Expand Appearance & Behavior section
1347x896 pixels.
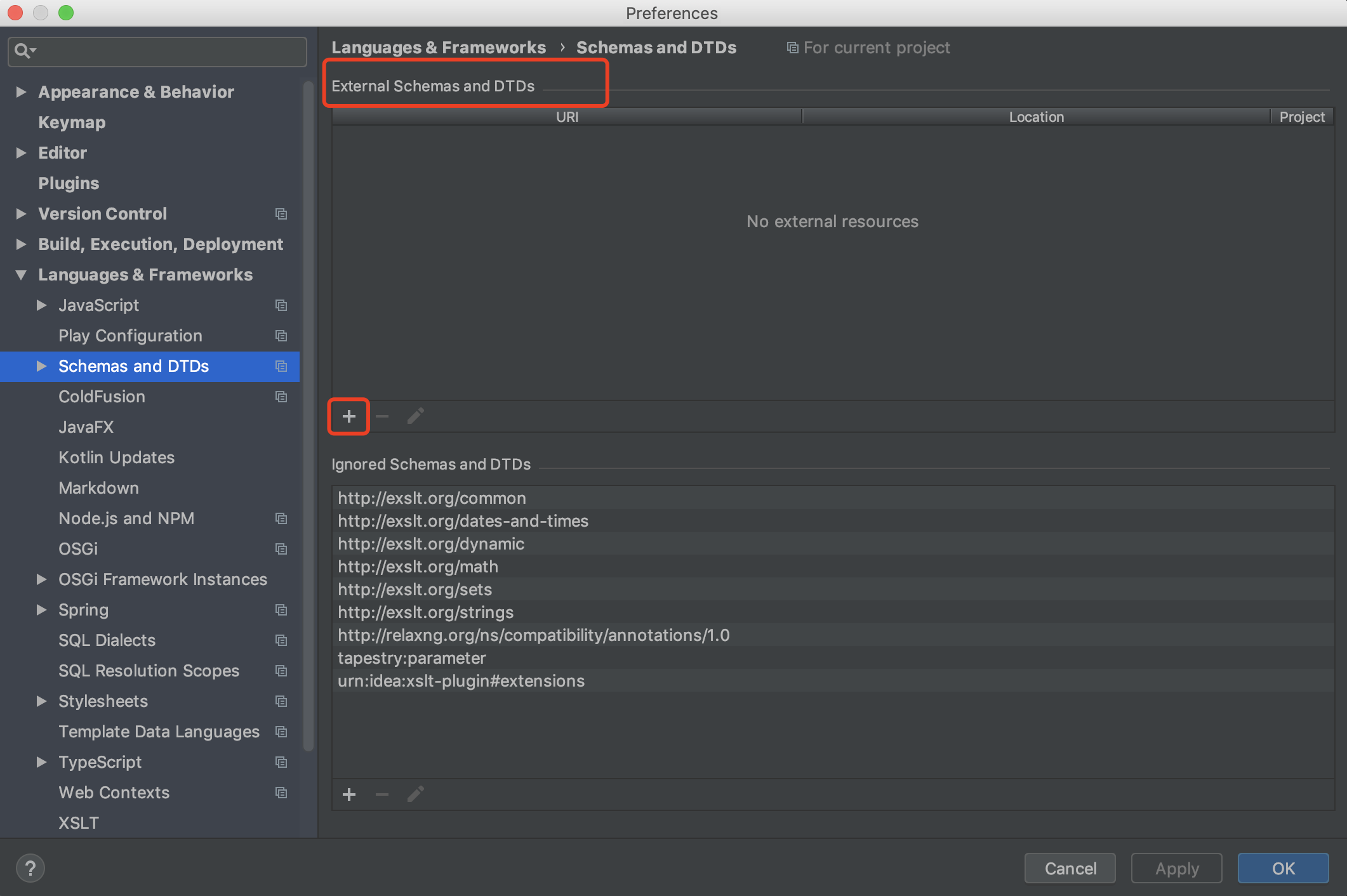21,92
